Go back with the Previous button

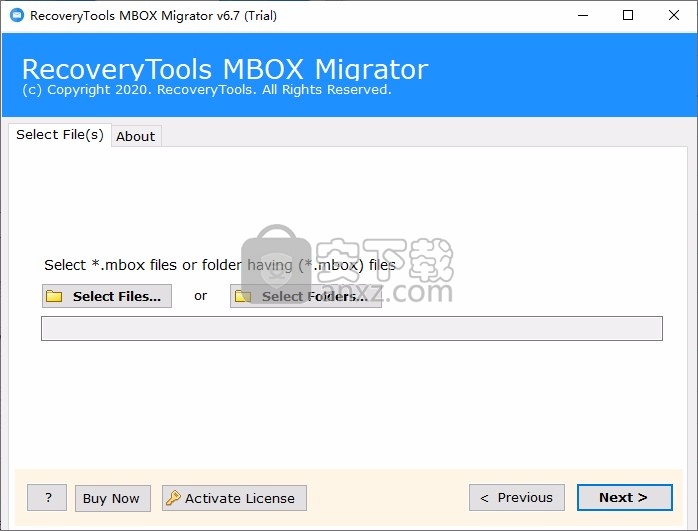(x=517, y=498)
